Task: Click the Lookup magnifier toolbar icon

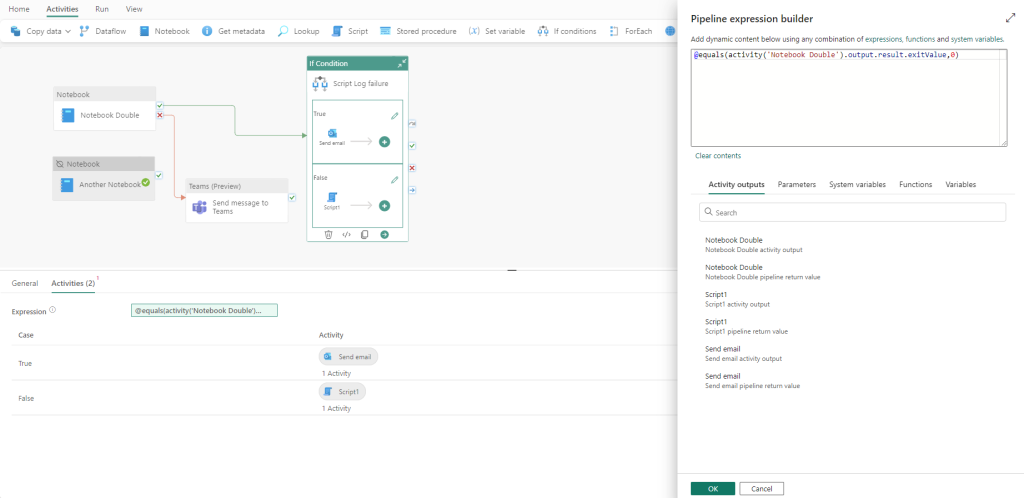Action: (x=283, y=31)
